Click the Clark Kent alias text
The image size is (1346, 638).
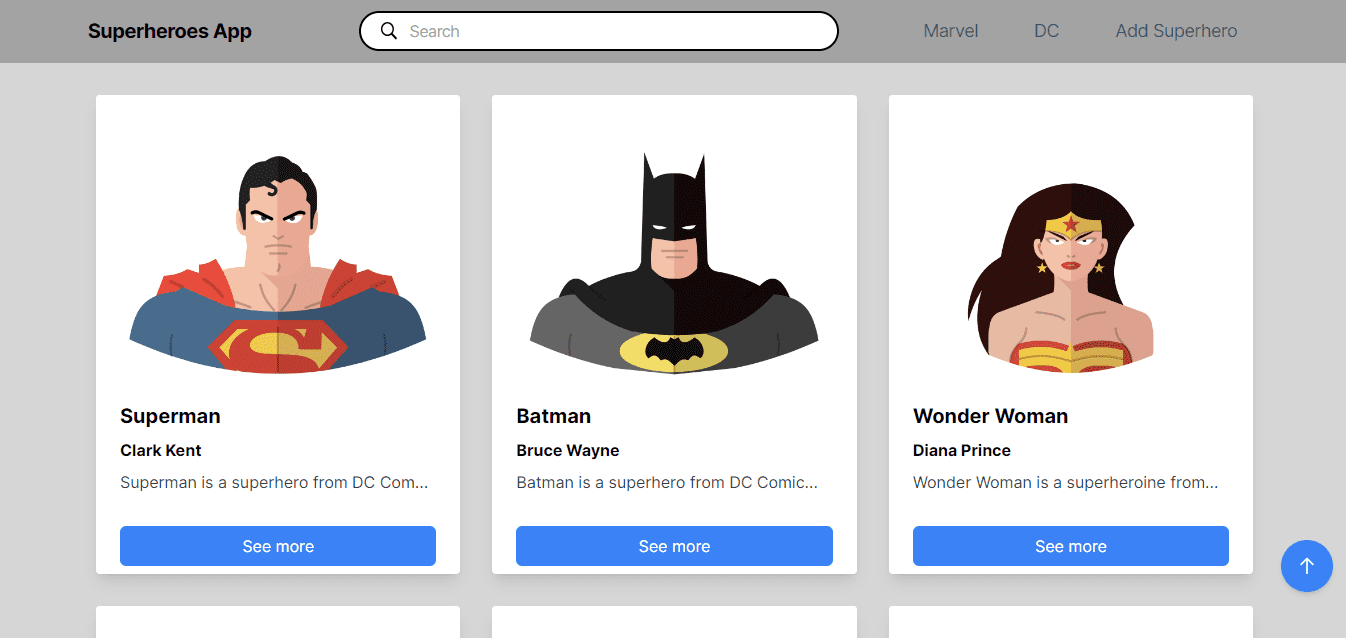tap(161, 450)
